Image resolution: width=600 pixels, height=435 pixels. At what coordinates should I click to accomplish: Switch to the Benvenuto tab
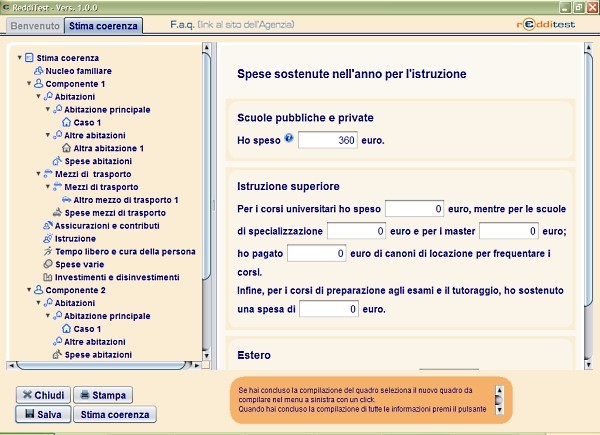pos(35,26)
